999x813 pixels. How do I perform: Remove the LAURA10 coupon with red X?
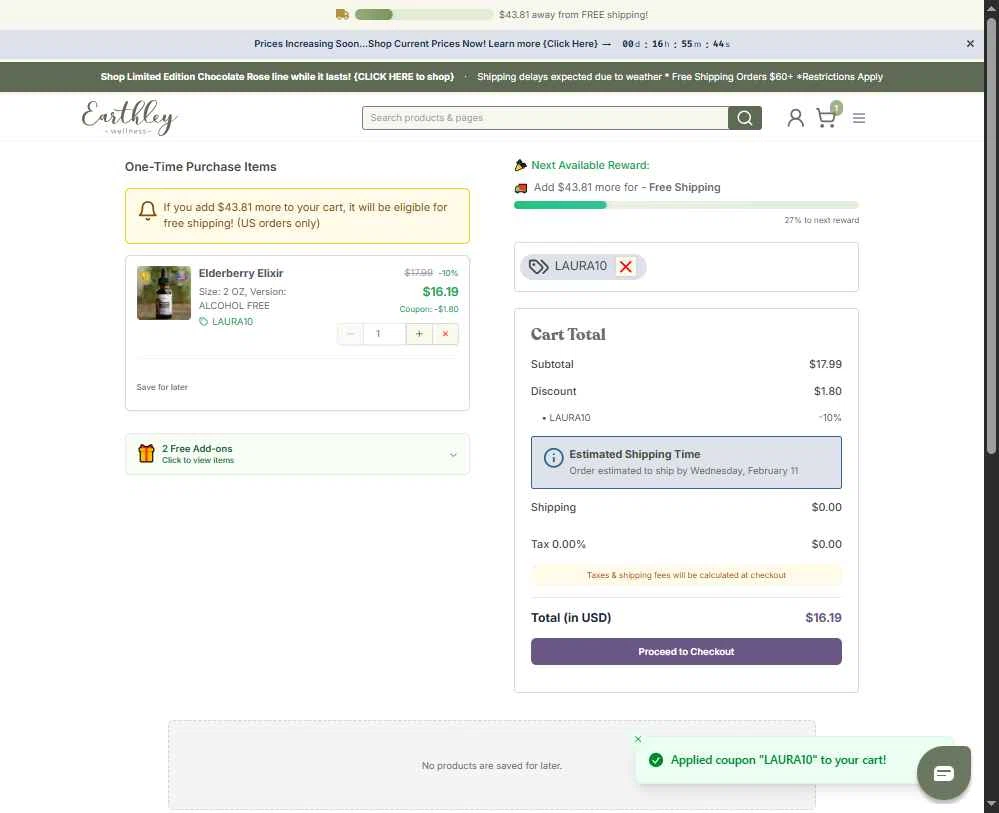tap(626, 266)
